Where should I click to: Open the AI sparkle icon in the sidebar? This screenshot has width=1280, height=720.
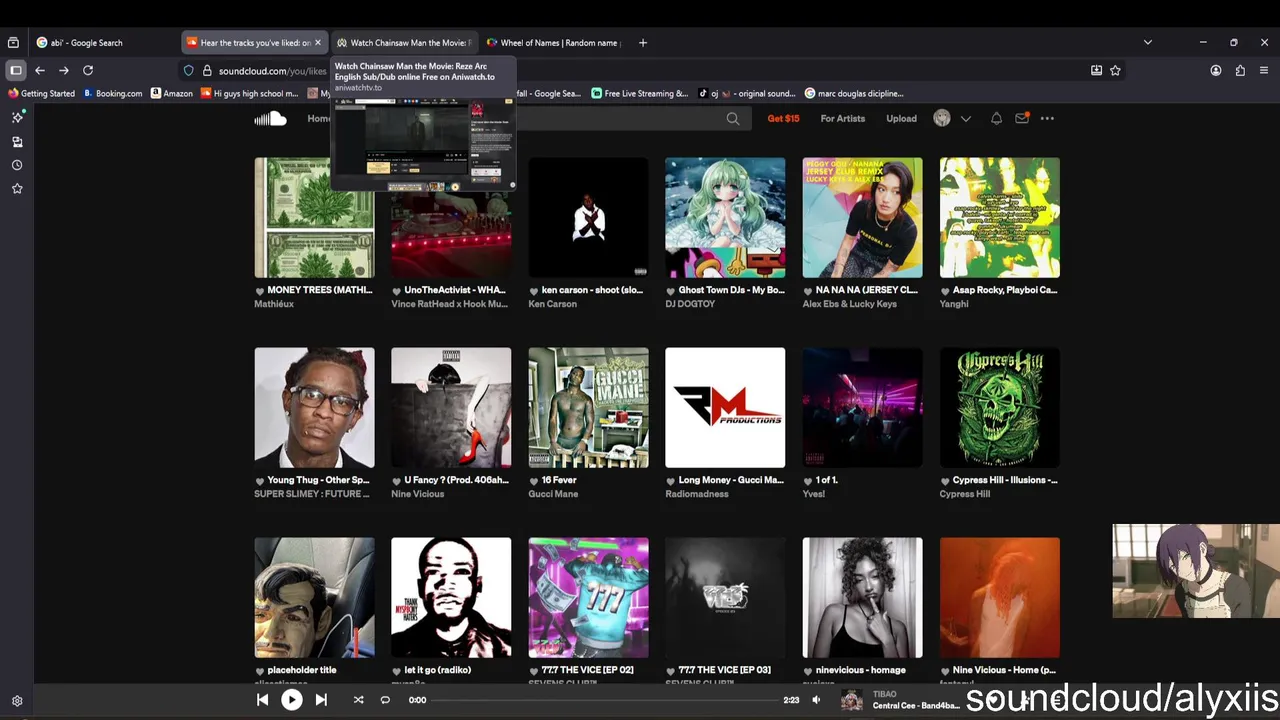pyautogui.click(x=17, y=117)
